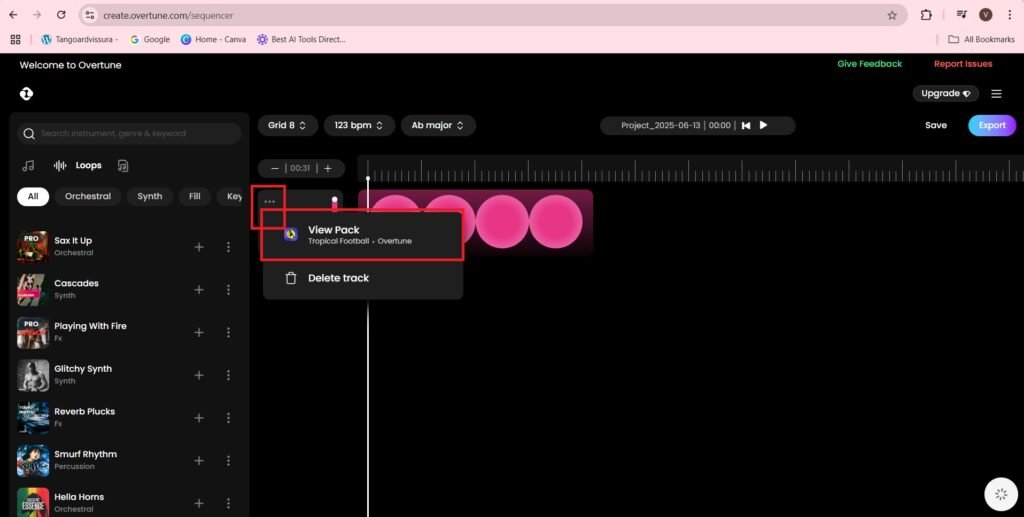Click the Export button
This screenshot has height=517, width=1024.
click(992, 125)
